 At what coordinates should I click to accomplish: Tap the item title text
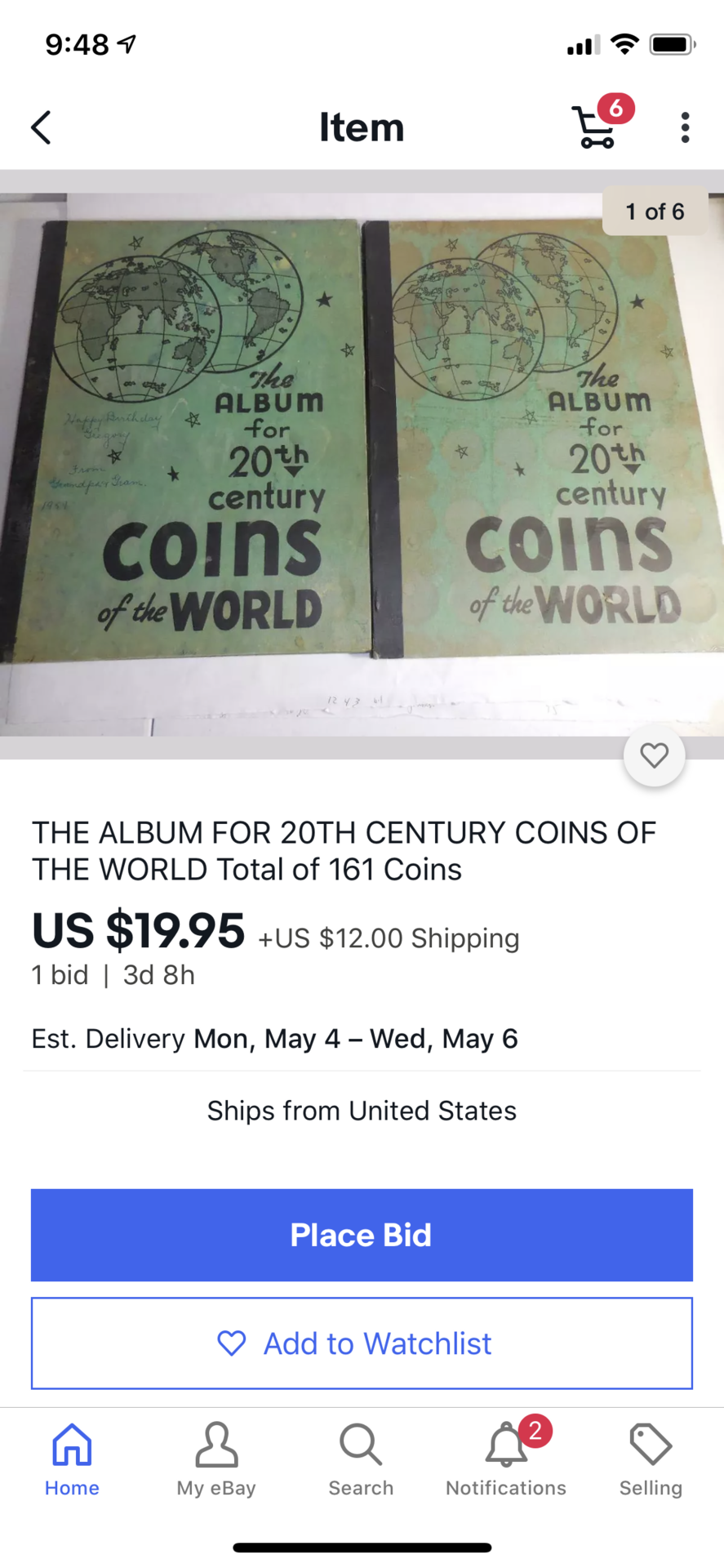pyautogui.click(x=344, y=851)
